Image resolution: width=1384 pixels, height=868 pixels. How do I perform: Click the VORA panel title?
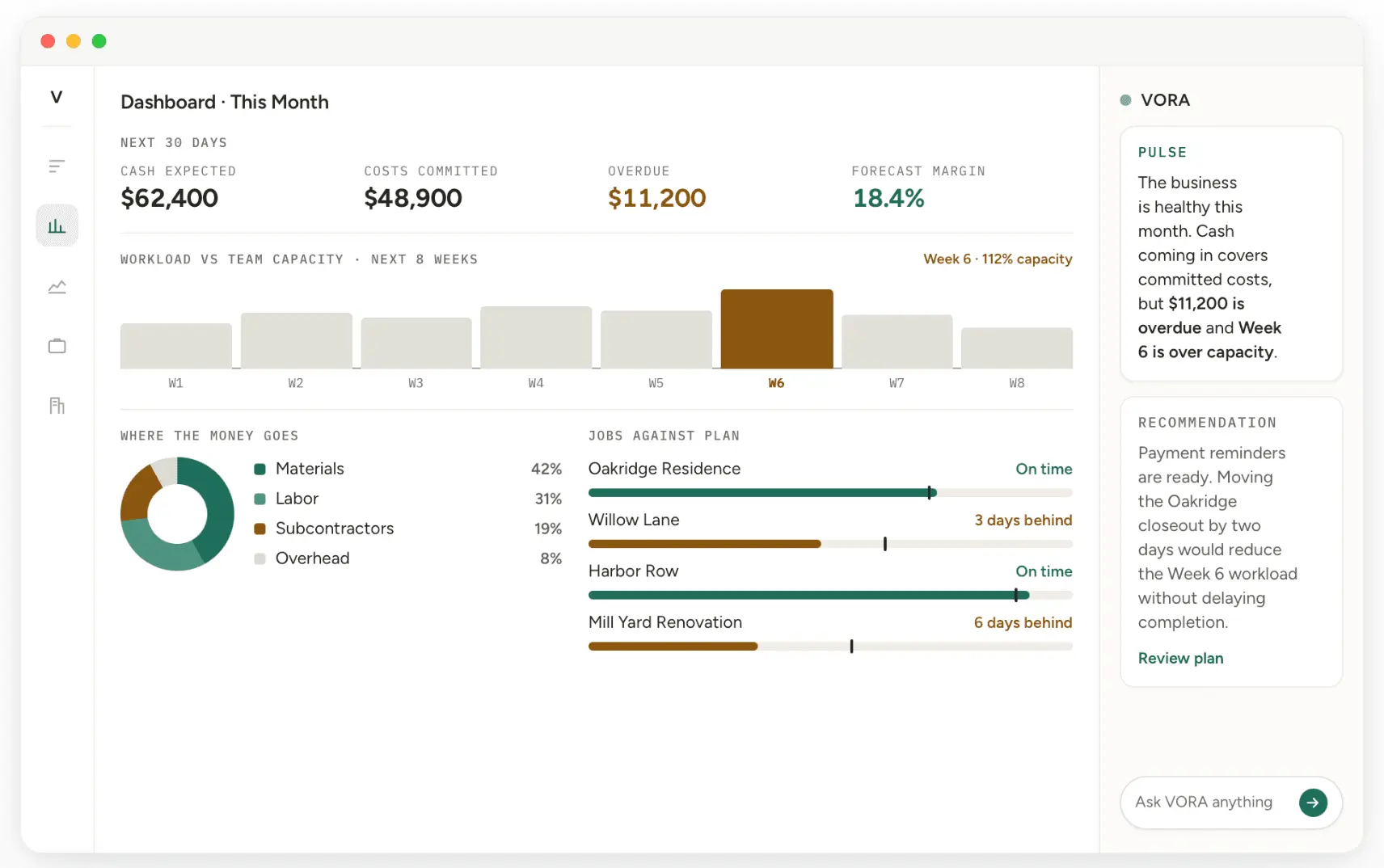pyautogui.click(x=1165, y=100)
